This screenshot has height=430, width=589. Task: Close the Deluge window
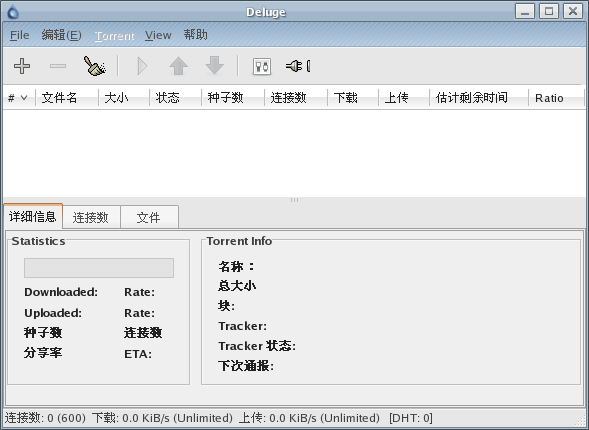pos(573,11)
